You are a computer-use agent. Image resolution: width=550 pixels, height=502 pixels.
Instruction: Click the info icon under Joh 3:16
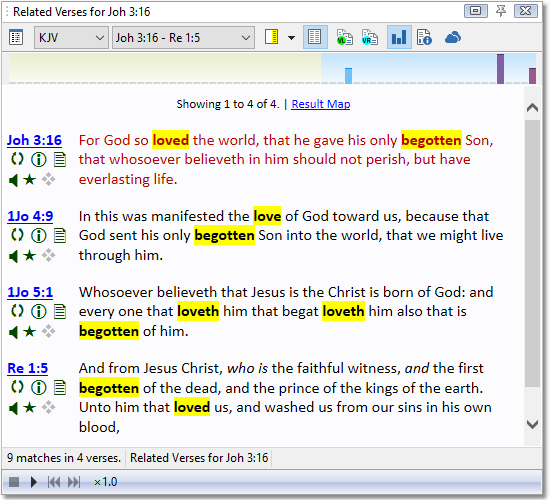click(x=39, y=160)
